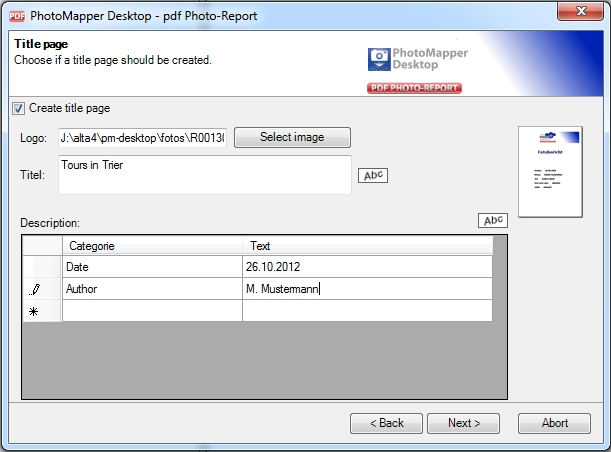
Task: Click the PDF Photo-Report red badge
Action: (x=413, y=89)
